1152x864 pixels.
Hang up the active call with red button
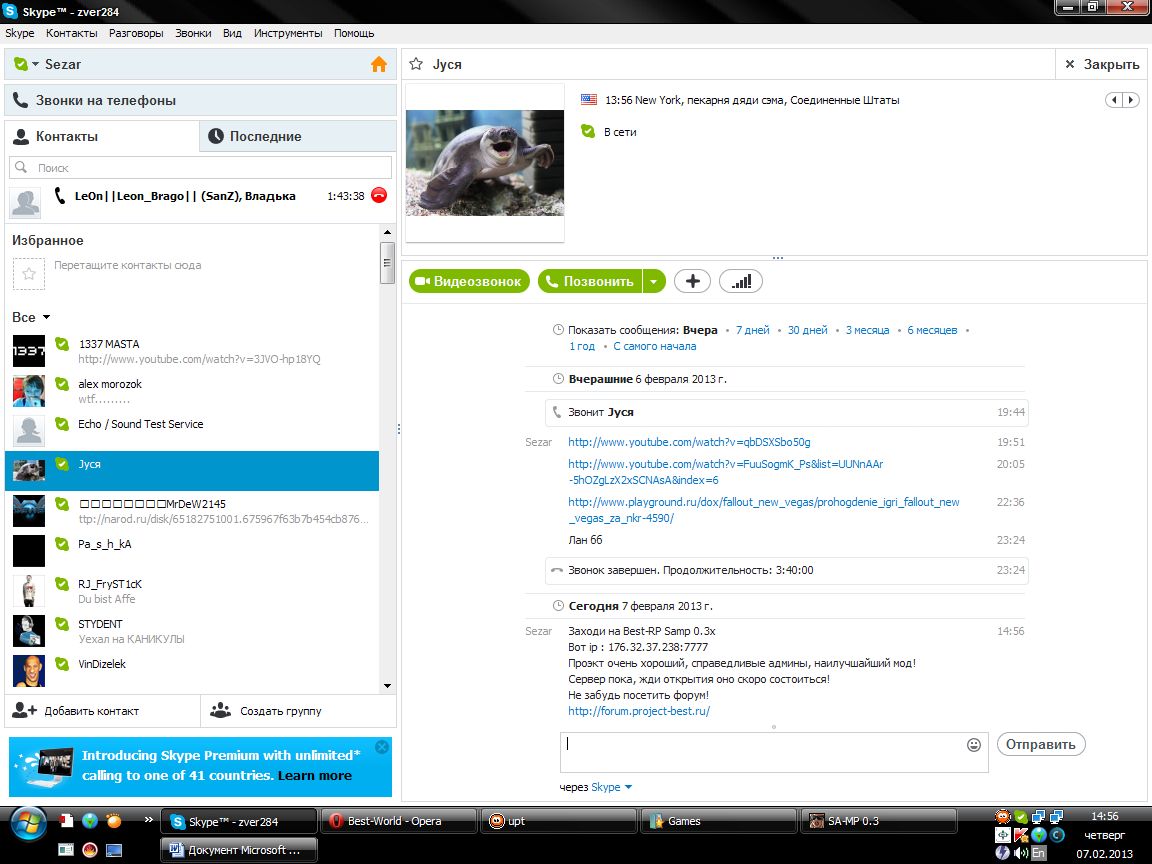pos(378,195)
